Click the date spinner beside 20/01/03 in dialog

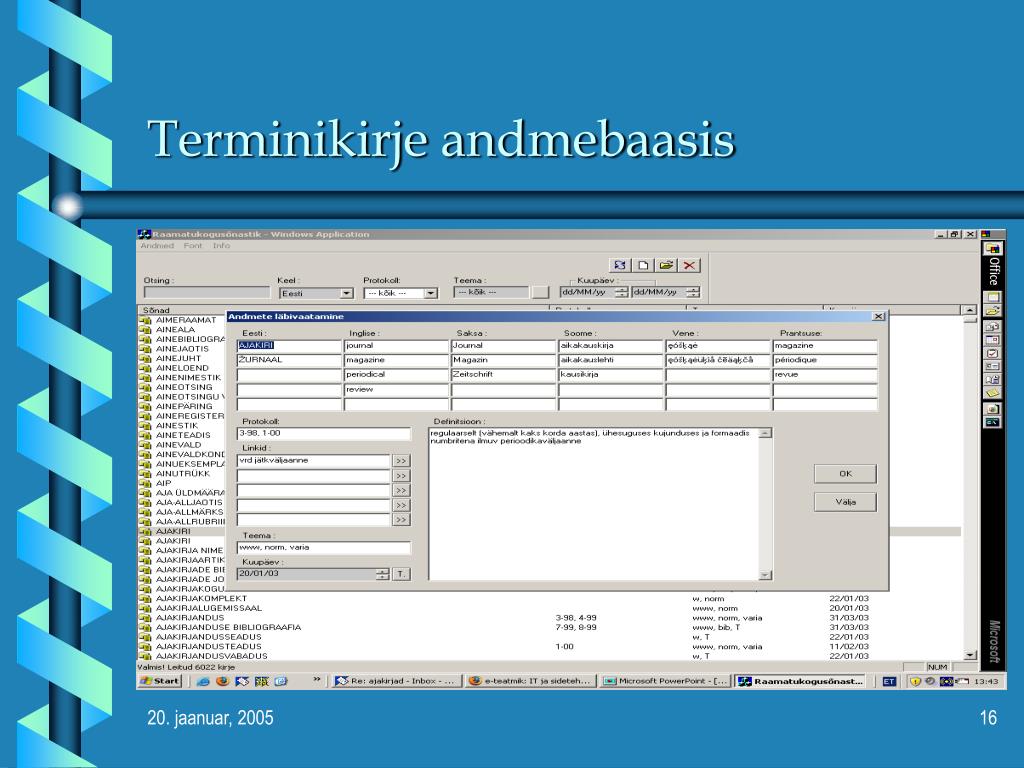383,574
